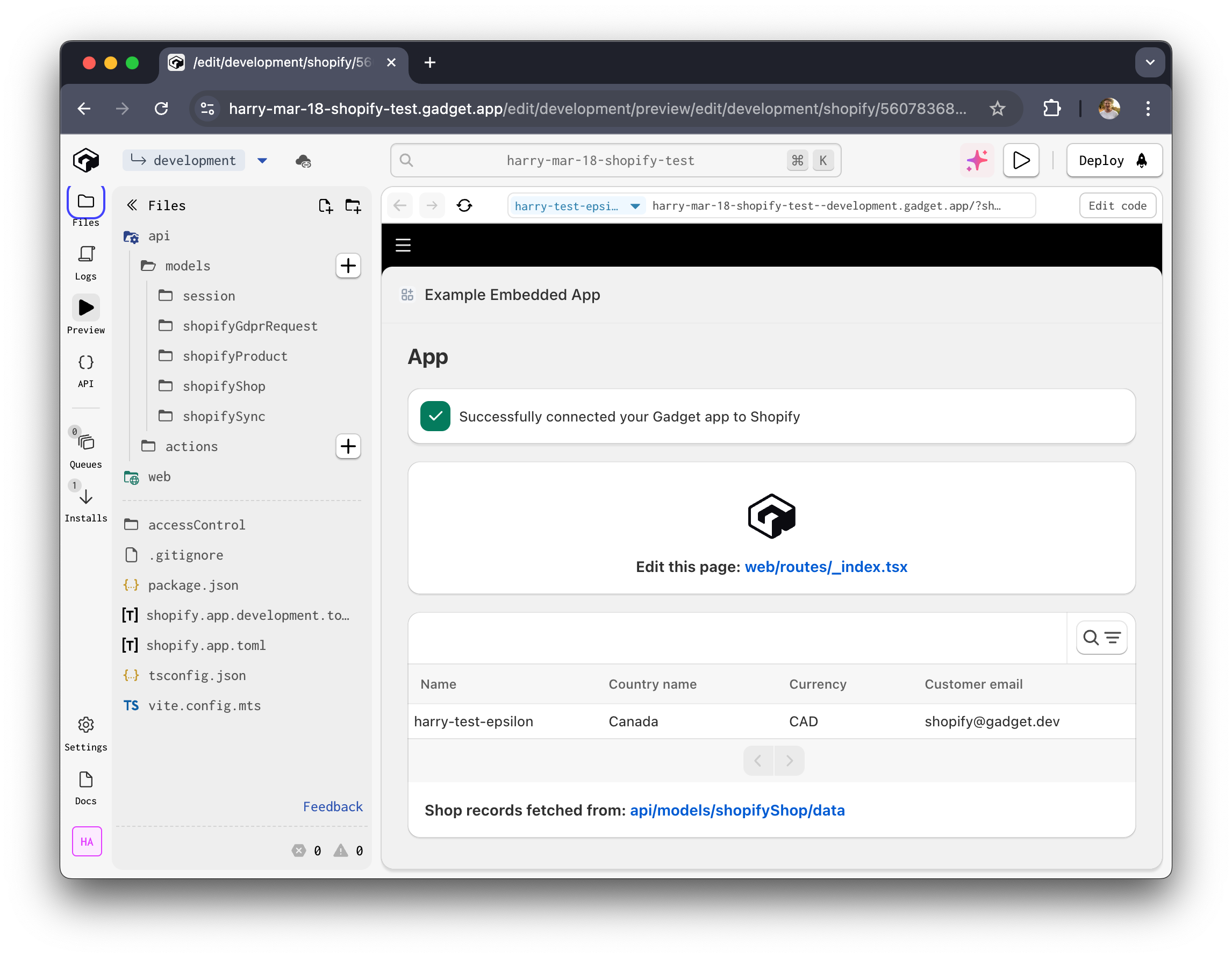Click the development environment button

pos(184,160)
